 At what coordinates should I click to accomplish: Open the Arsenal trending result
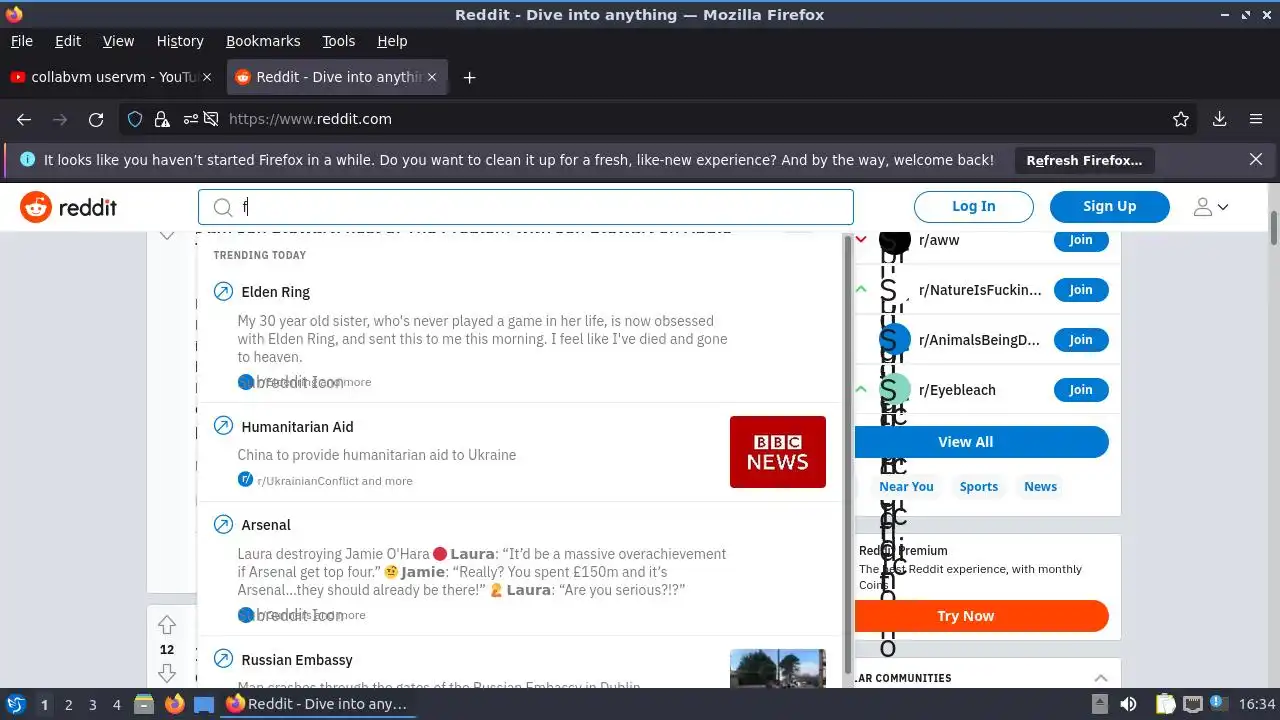pyautogui.click(x=520, y=569)
